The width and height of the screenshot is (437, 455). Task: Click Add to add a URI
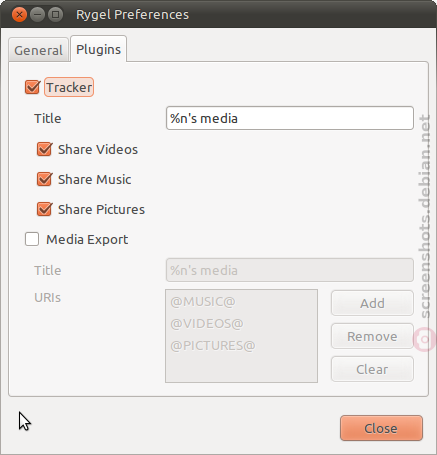tap(372, 303)
